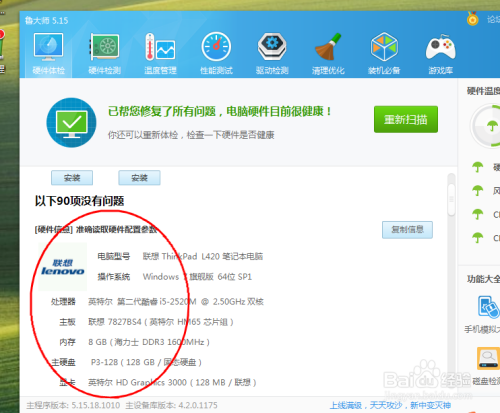This screenshot has height=413, width=500.
Task: Click the computer health checkmark icon
Action: (x=71, y=123)
